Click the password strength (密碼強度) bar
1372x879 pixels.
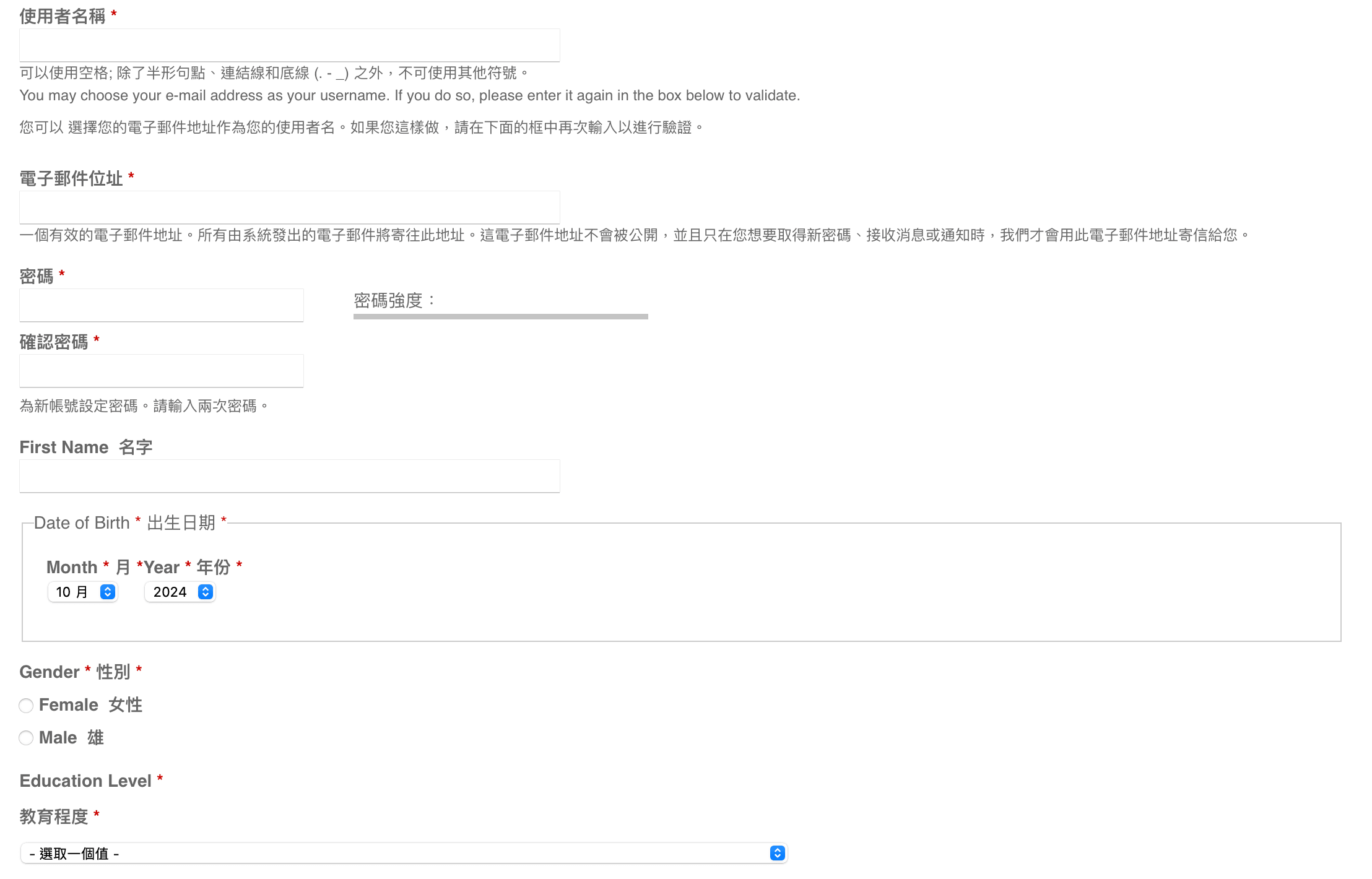500,316
